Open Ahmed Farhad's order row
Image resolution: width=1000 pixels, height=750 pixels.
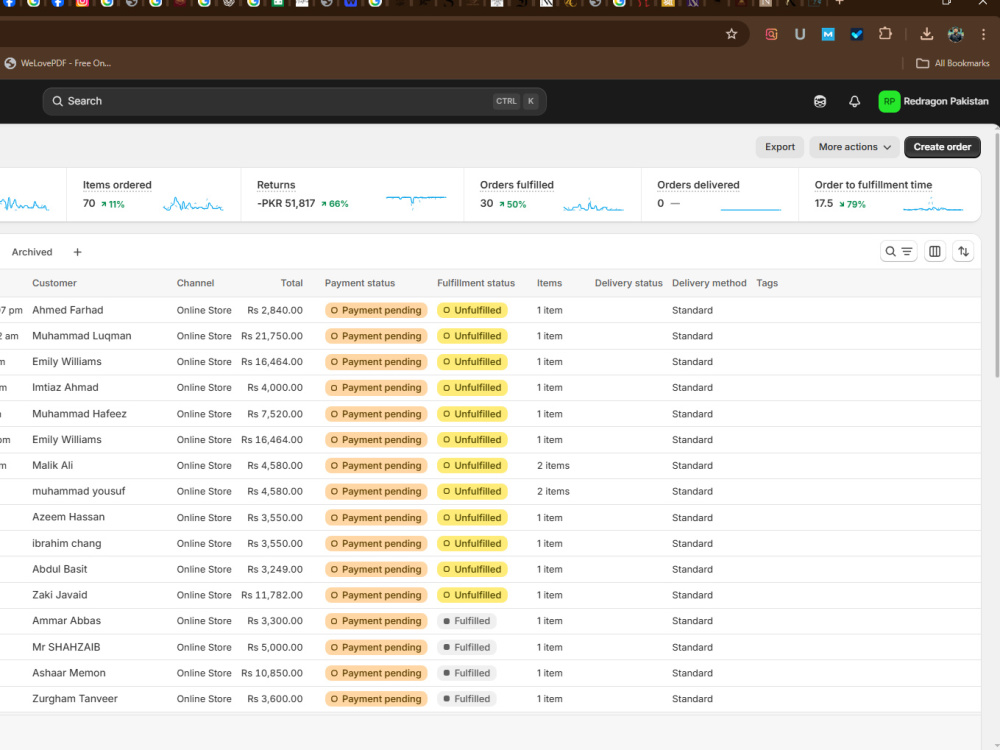pos(490,310)
